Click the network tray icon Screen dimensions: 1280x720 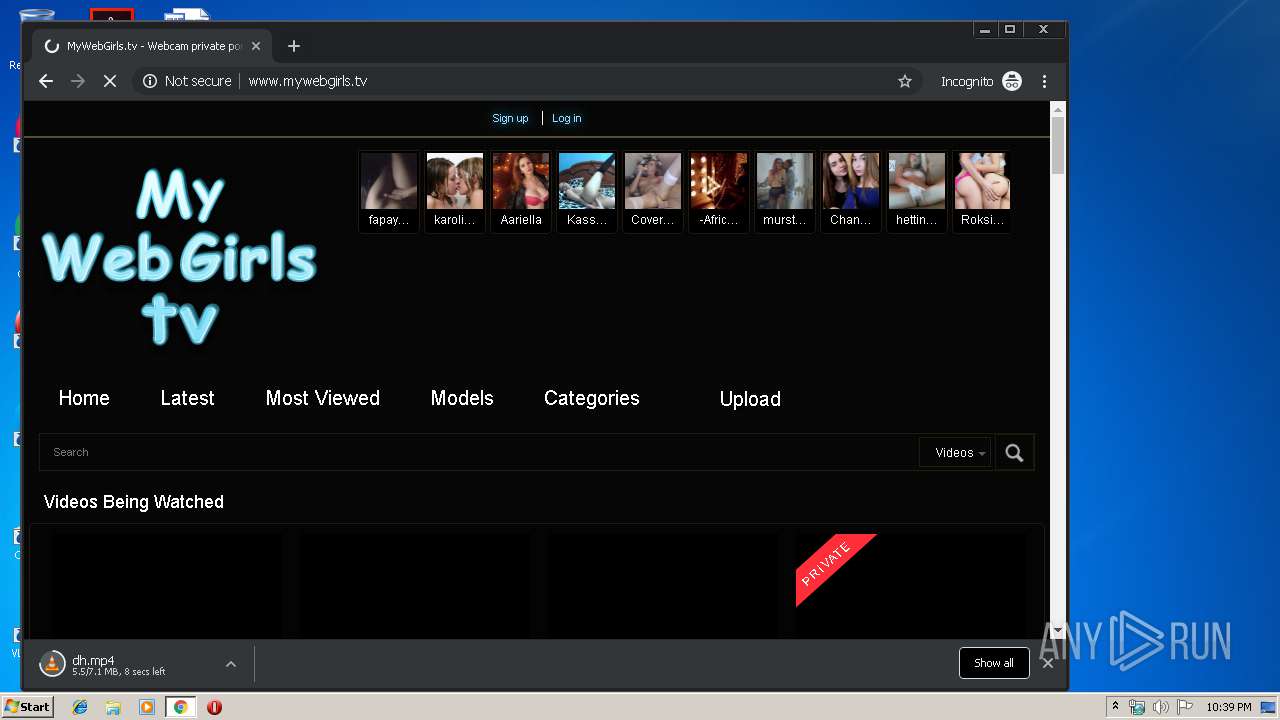[x=1137, y=707]
